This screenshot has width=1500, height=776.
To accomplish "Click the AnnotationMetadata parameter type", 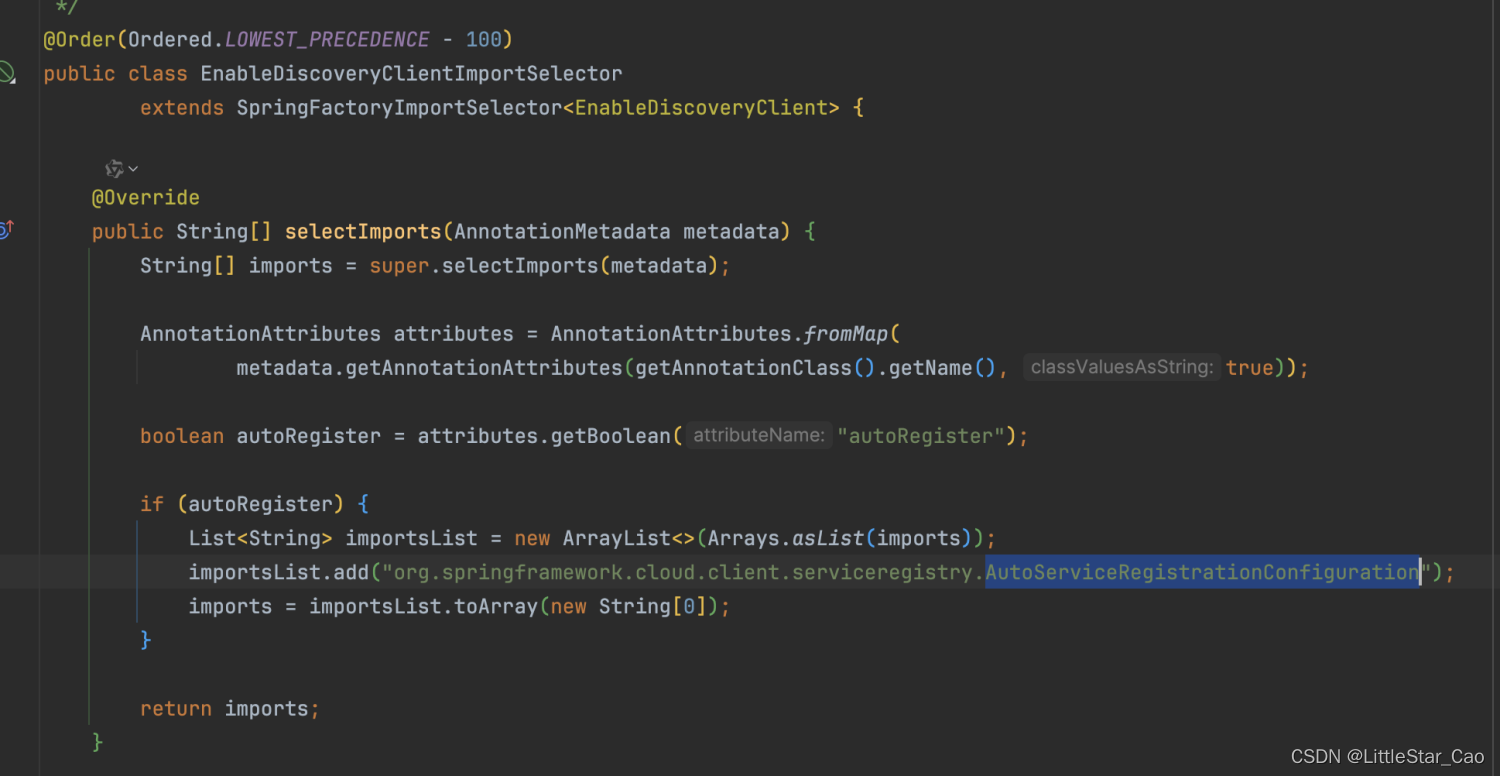I will [562, 232].
